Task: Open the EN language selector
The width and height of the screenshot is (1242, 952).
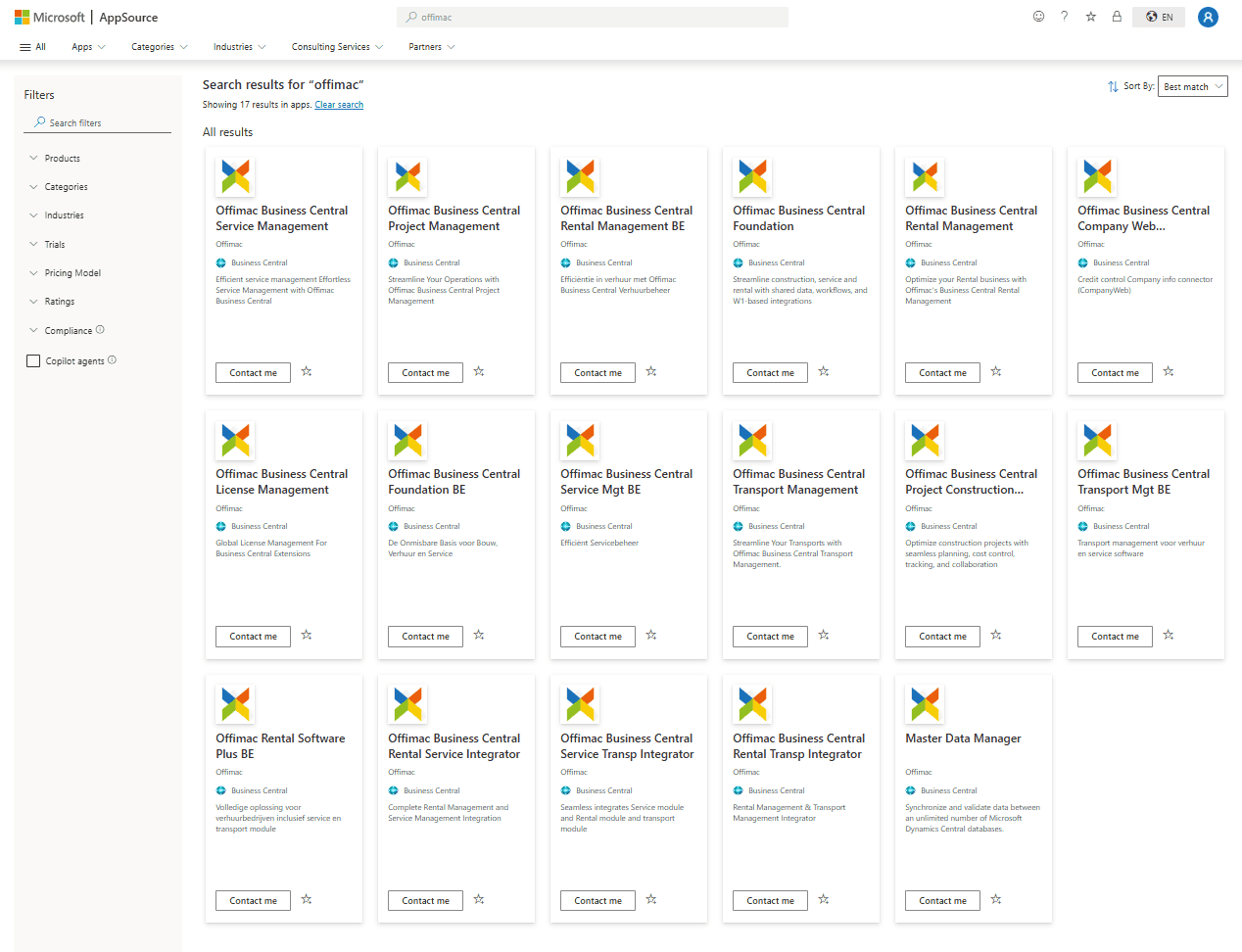Action: 1159,17
